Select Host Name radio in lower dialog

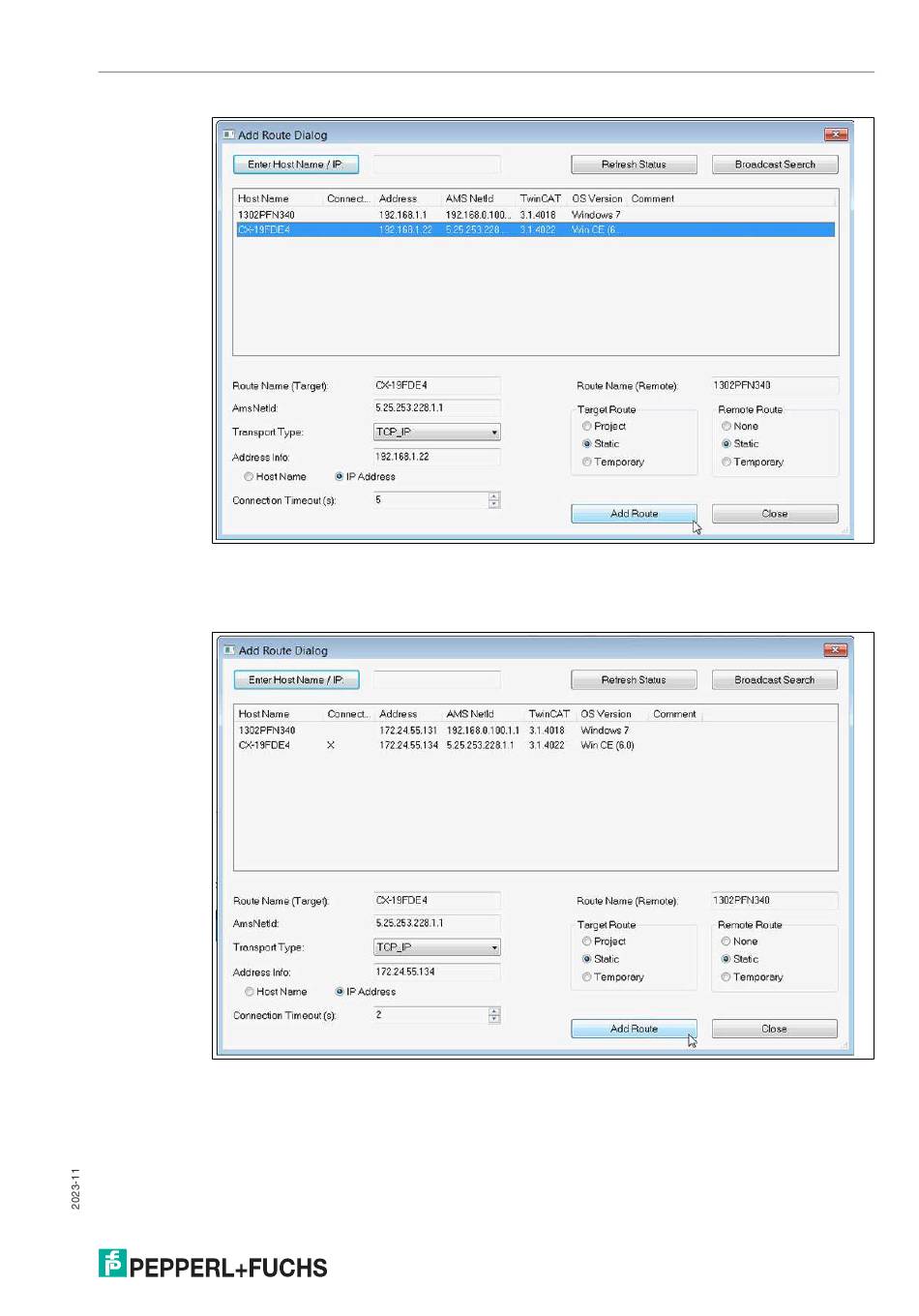click(x=250, y=992)
